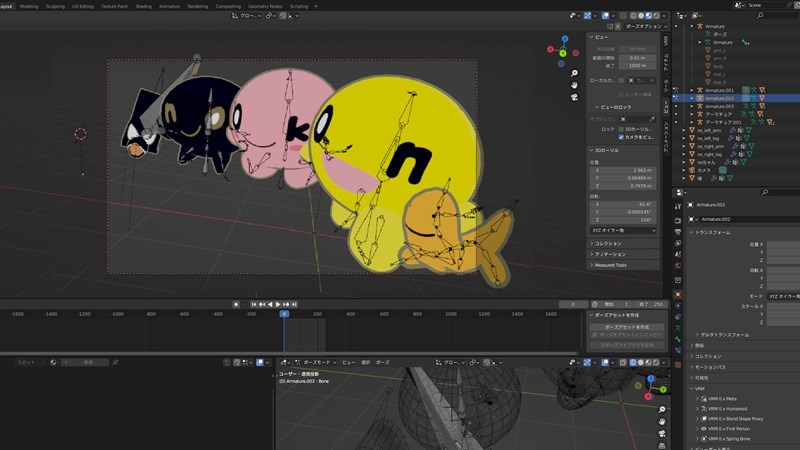Jump to the timeline start frame
This screenshot has width=800, height=450.
tap(254, 304)
